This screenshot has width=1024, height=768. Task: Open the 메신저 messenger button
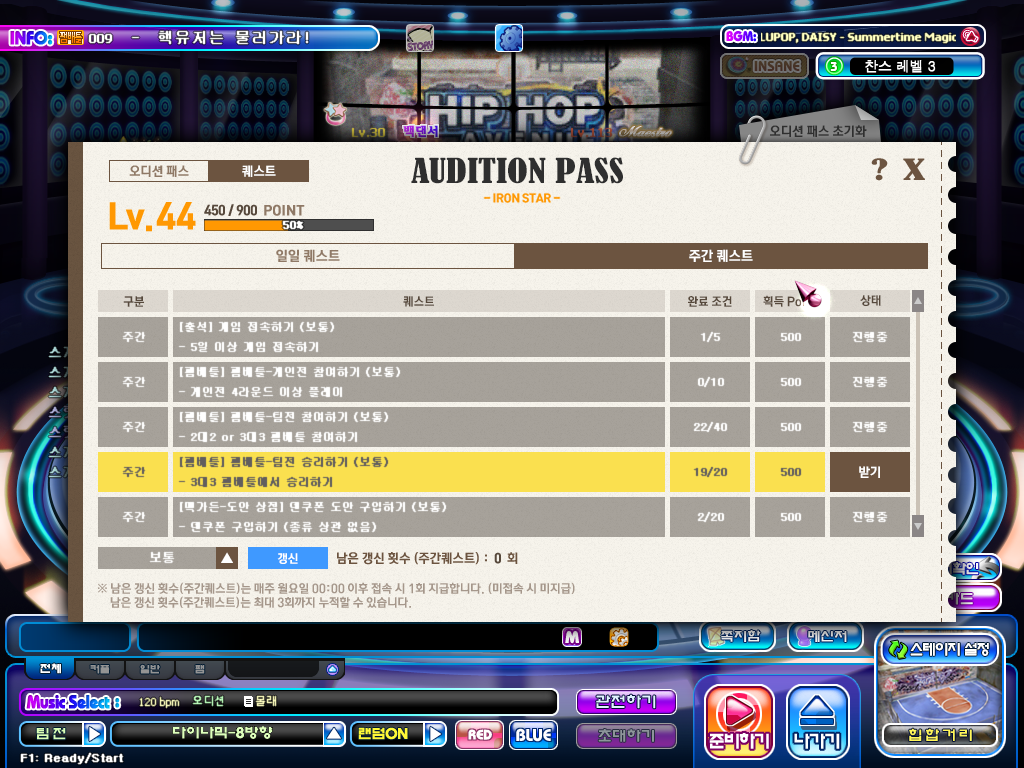coord(825,636)
